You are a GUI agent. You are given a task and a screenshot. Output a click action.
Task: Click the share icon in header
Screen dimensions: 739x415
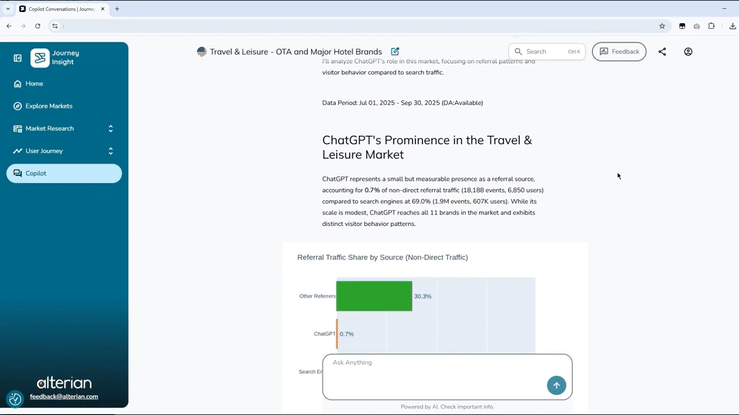(x=662, y=52)
